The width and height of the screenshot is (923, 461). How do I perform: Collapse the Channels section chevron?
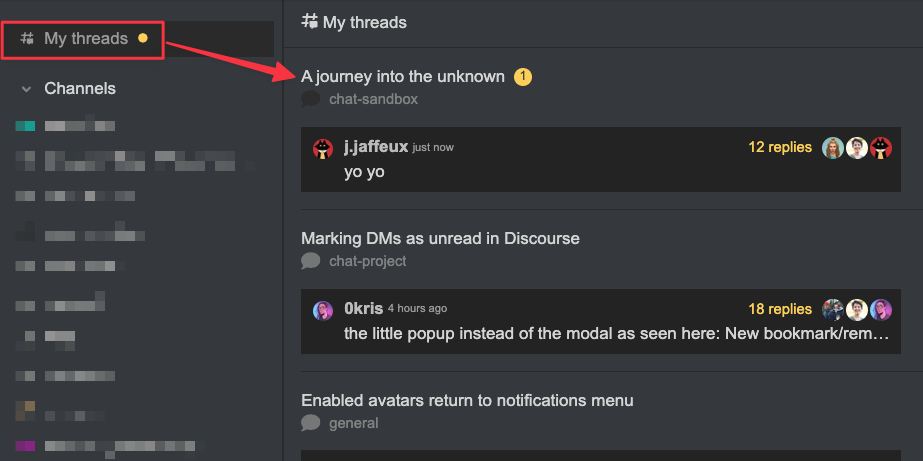[x=26, y=89]
